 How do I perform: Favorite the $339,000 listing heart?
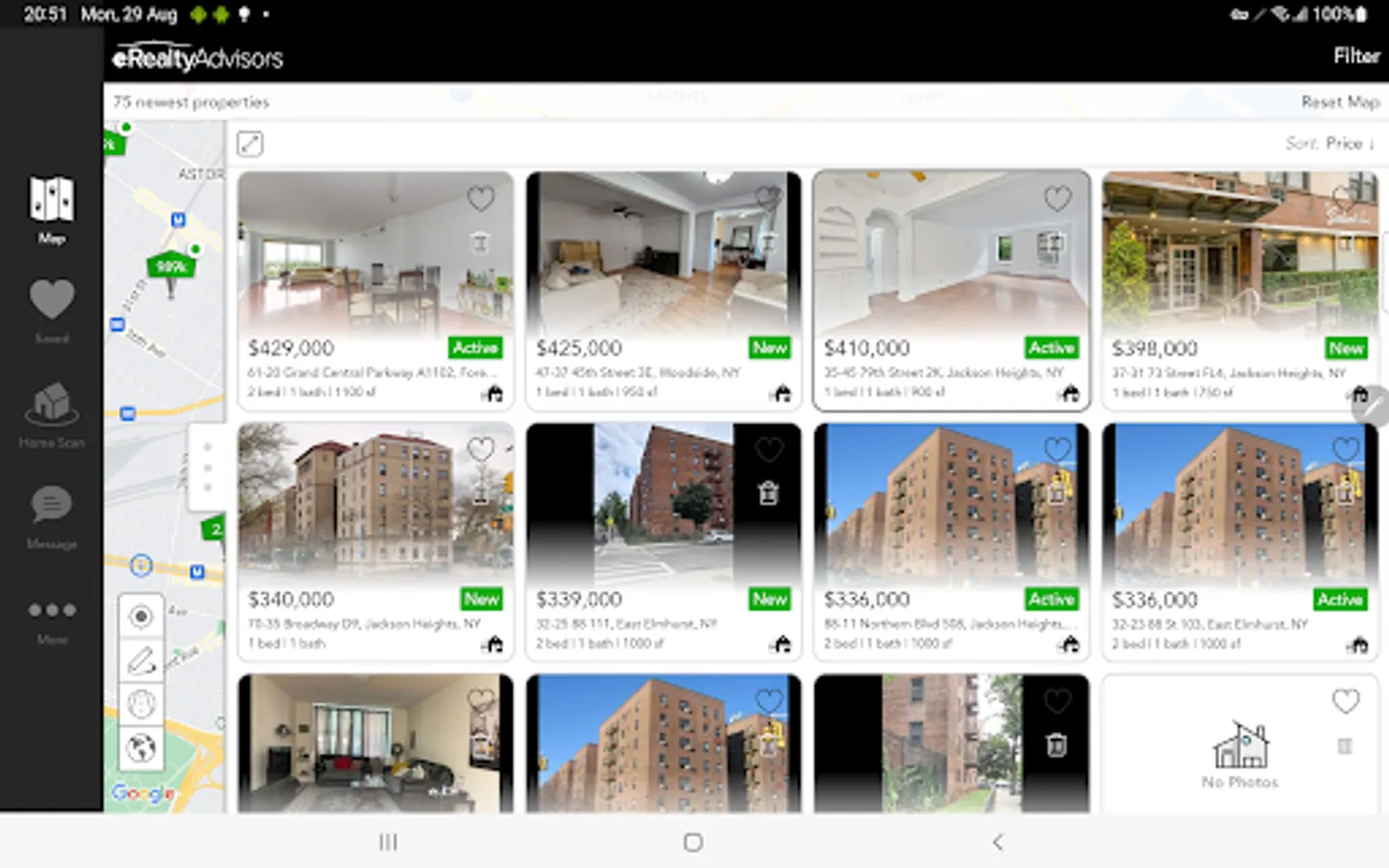click(768, 449)
